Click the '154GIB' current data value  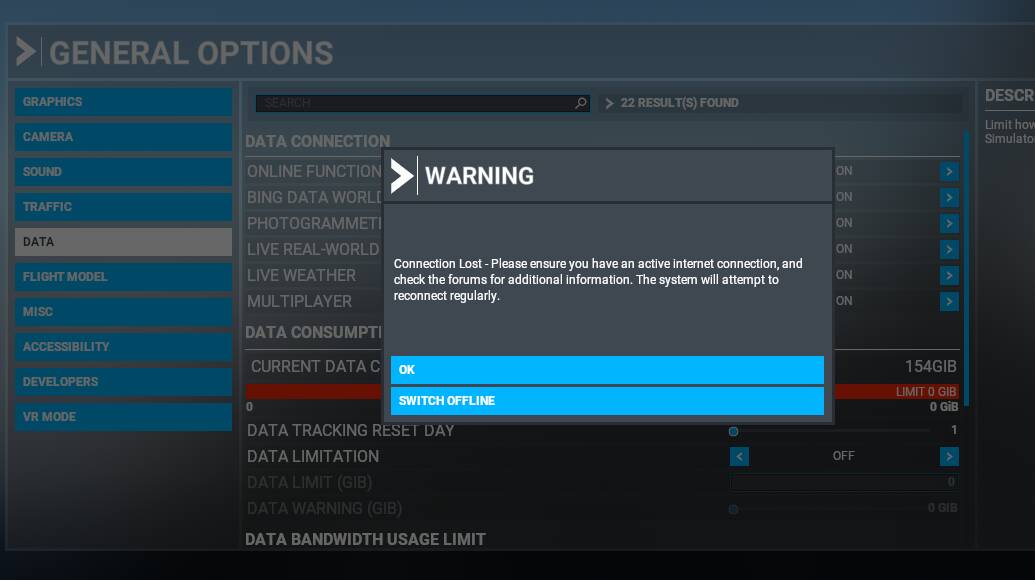click(x=930, y=367)
